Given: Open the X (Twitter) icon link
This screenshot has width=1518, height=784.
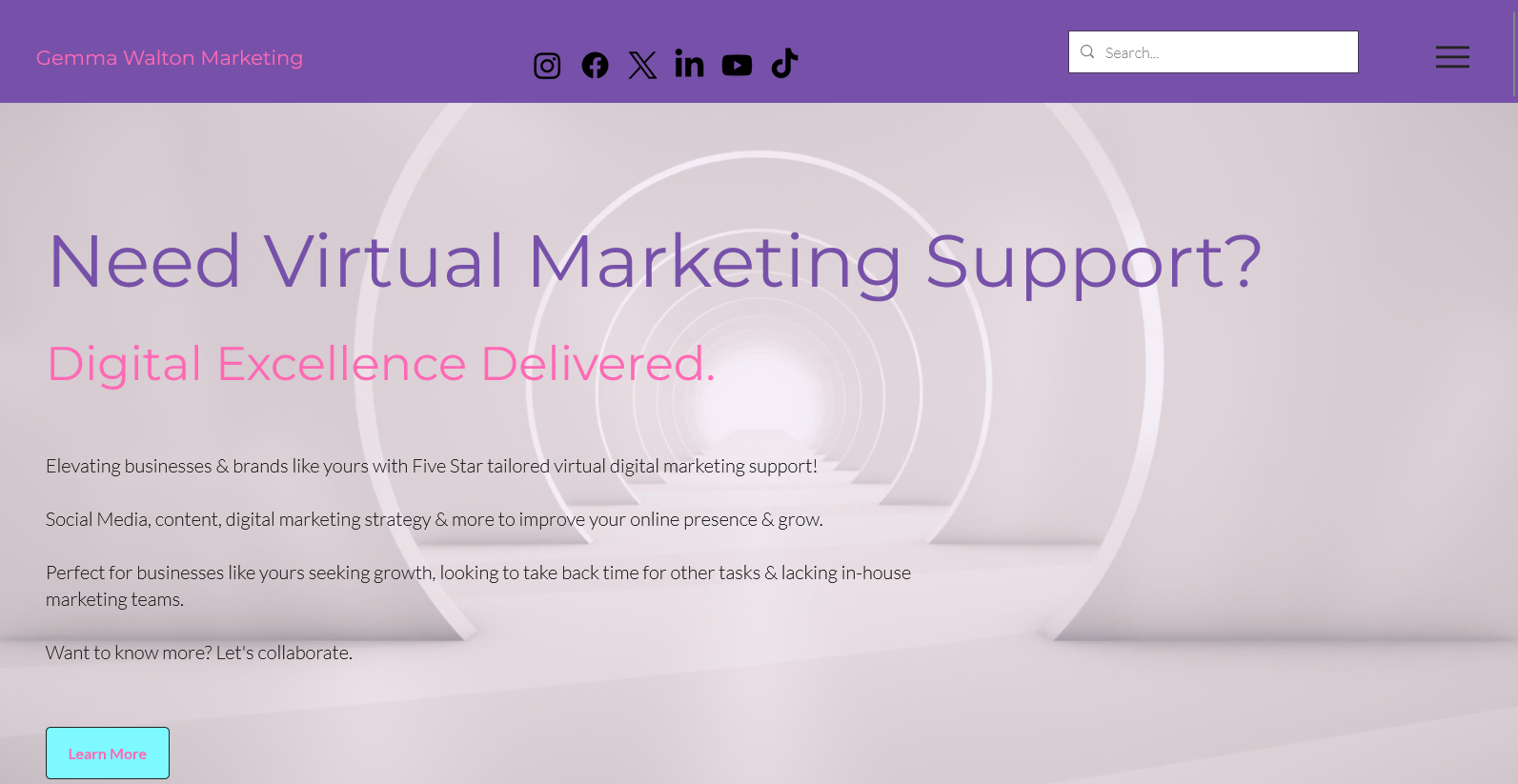Looking at the screenshot, I should tap(642, 66).
